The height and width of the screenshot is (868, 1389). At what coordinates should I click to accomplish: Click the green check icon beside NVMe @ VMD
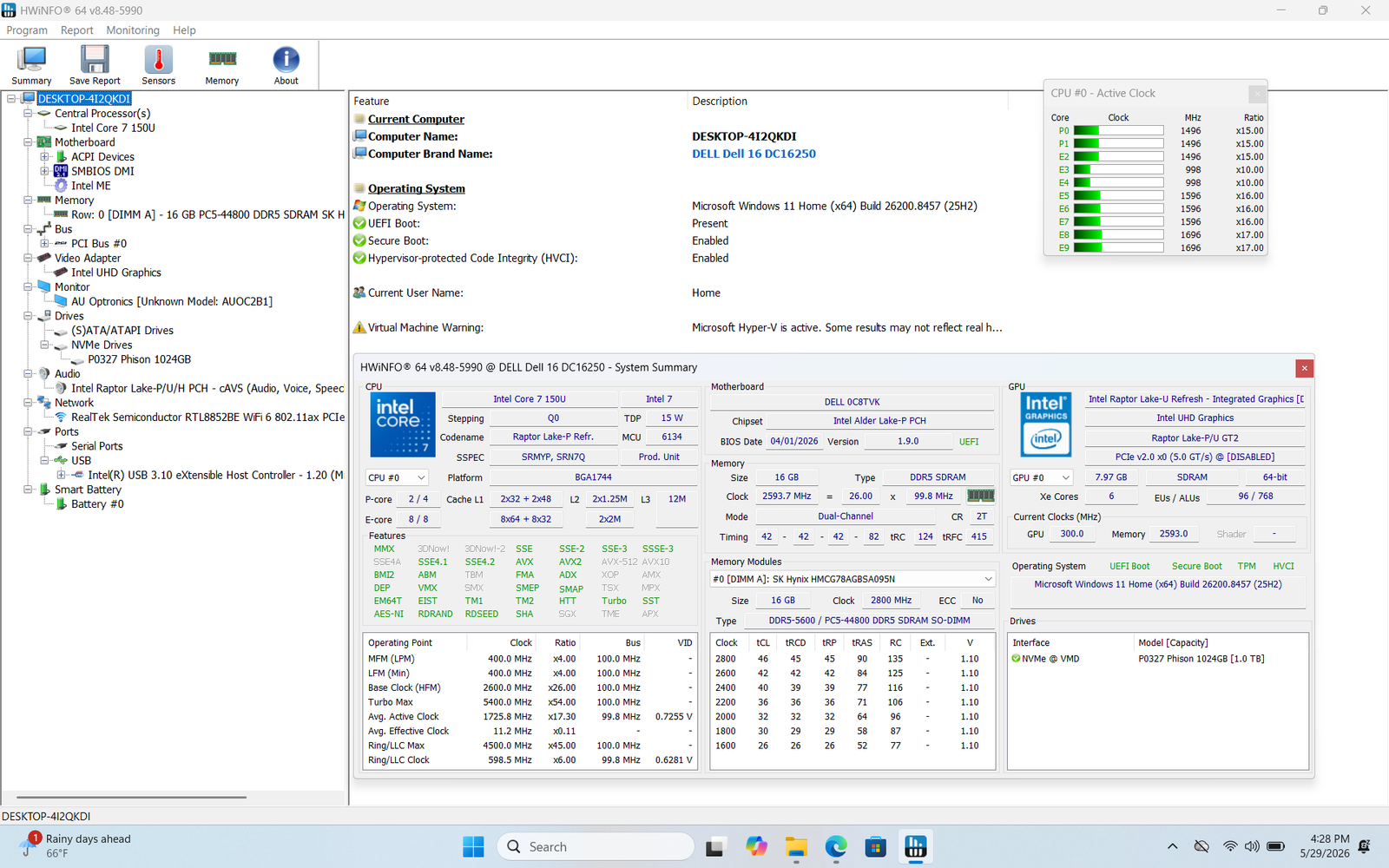[x=1016, y=659]
